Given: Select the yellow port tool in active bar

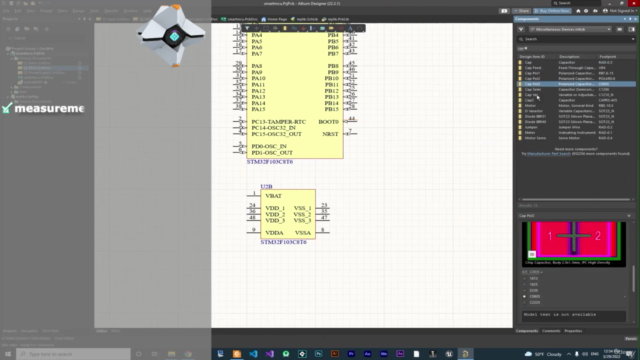Looking at the screenshot, I should 331,28.
